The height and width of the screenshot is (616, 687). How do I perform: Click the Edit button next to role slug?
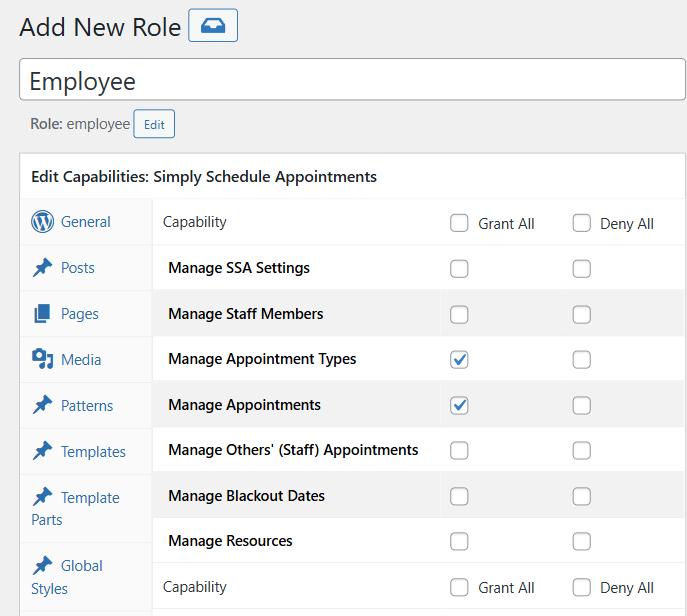(154, 124)
